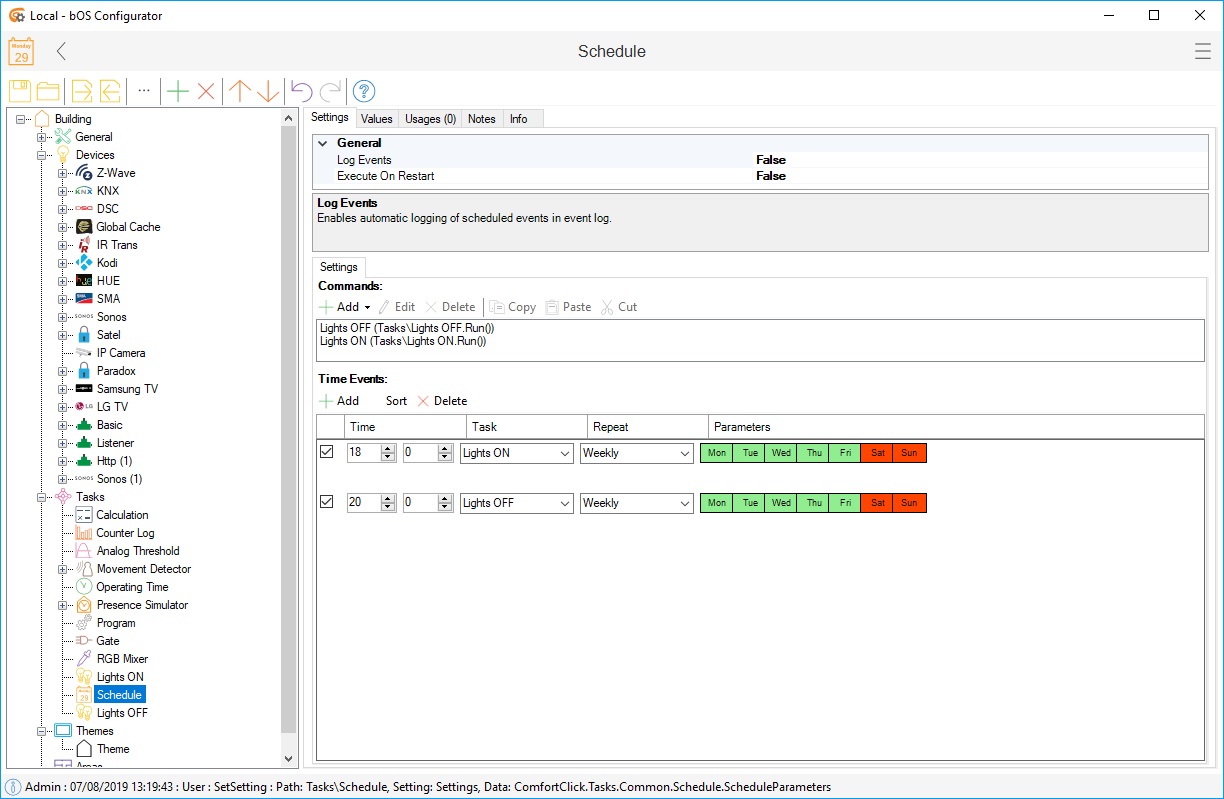Sort the time events

pos(396,401)
